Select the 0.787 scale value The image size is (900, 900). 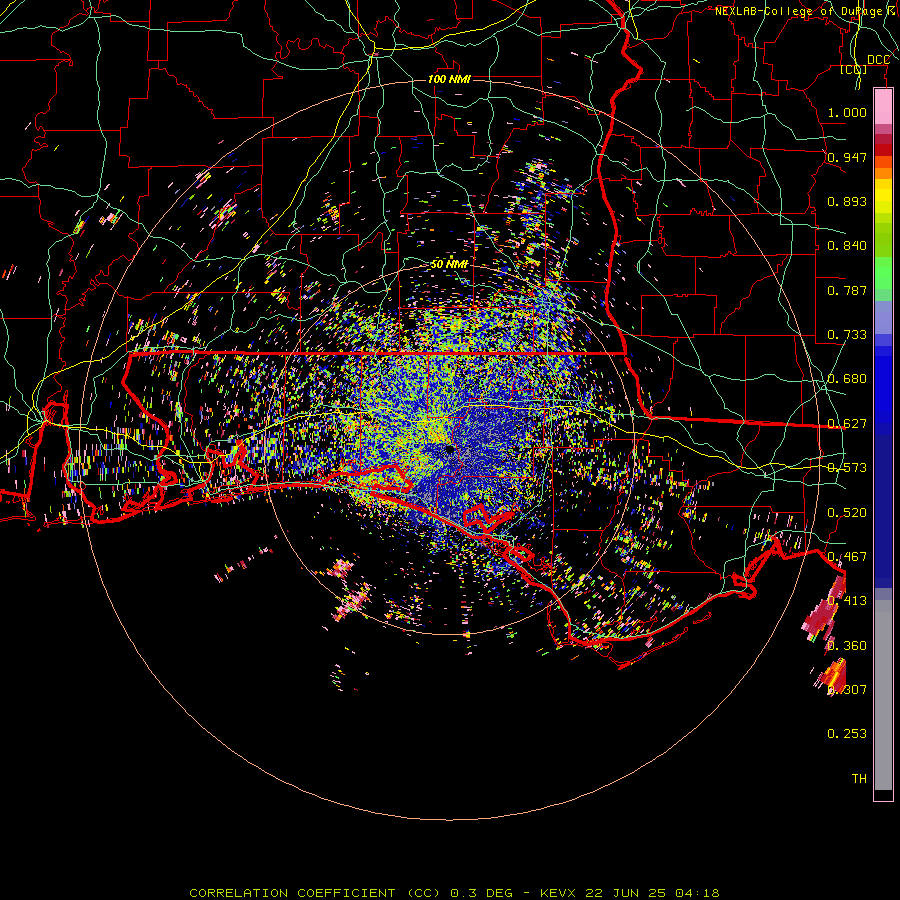[x=847, y=290]
